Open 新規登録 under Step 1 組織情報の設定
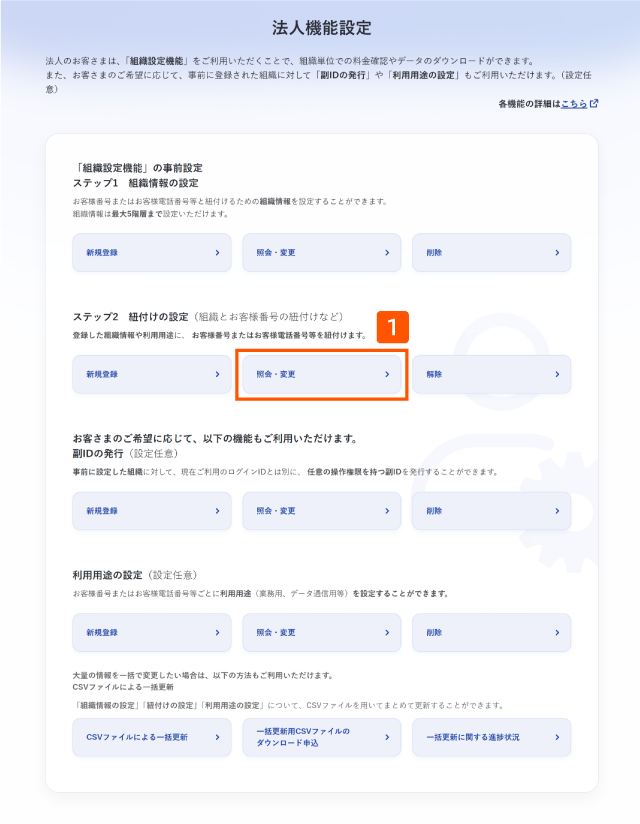The width and height of the screenshot is (640, 824). (152, 253)
